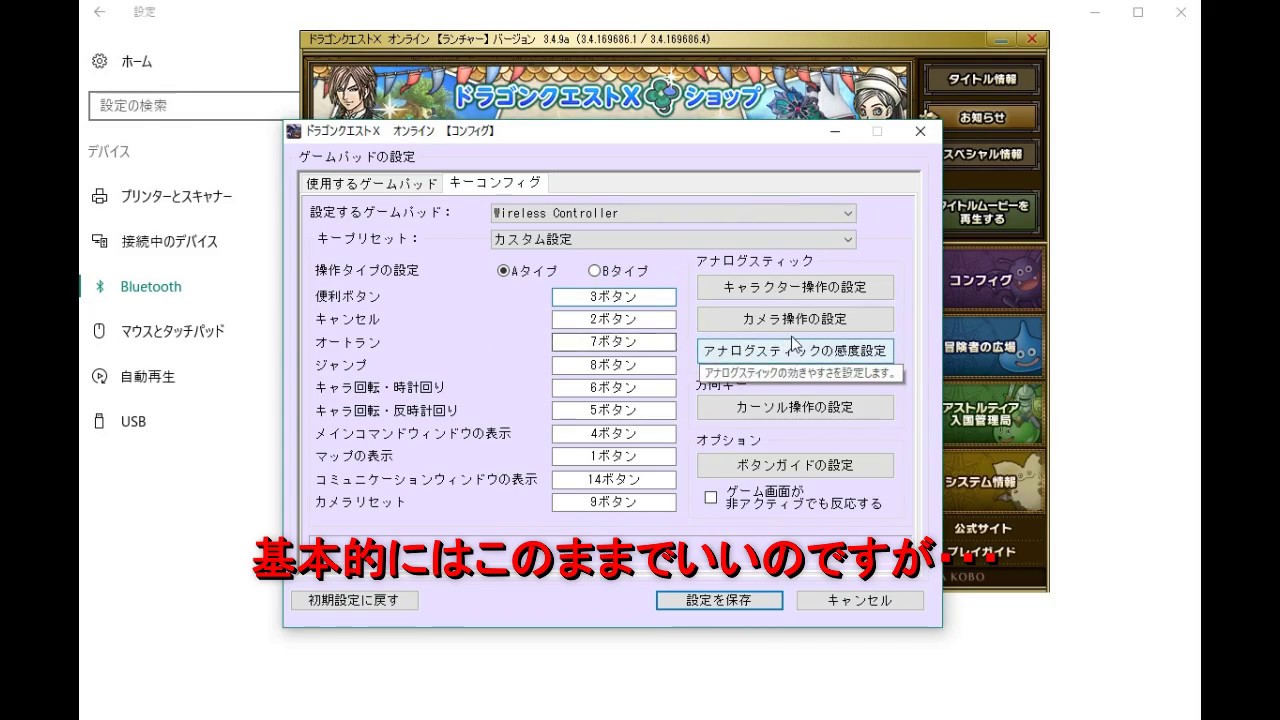Click the AutoPlay icon in sidebar
1280x720 pixels.
click(100, 377)
